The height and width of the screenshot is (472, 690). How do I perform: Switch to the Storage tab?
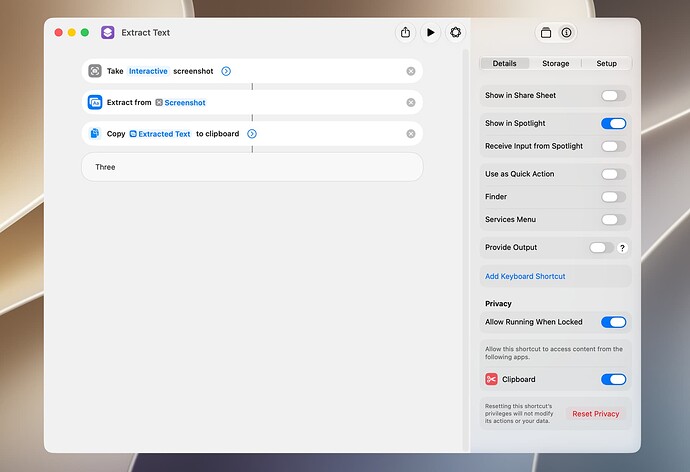point(555,63)
